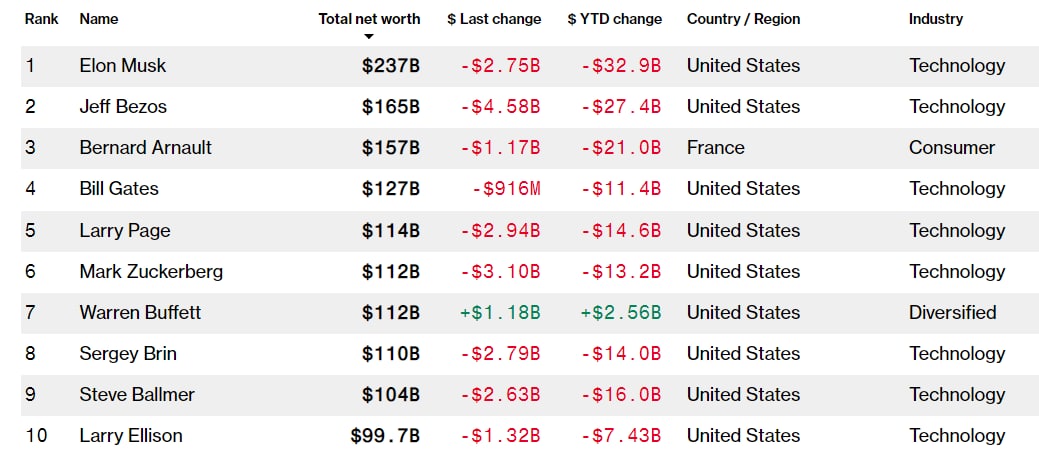Click the Larry Page name

click(125, 231)
